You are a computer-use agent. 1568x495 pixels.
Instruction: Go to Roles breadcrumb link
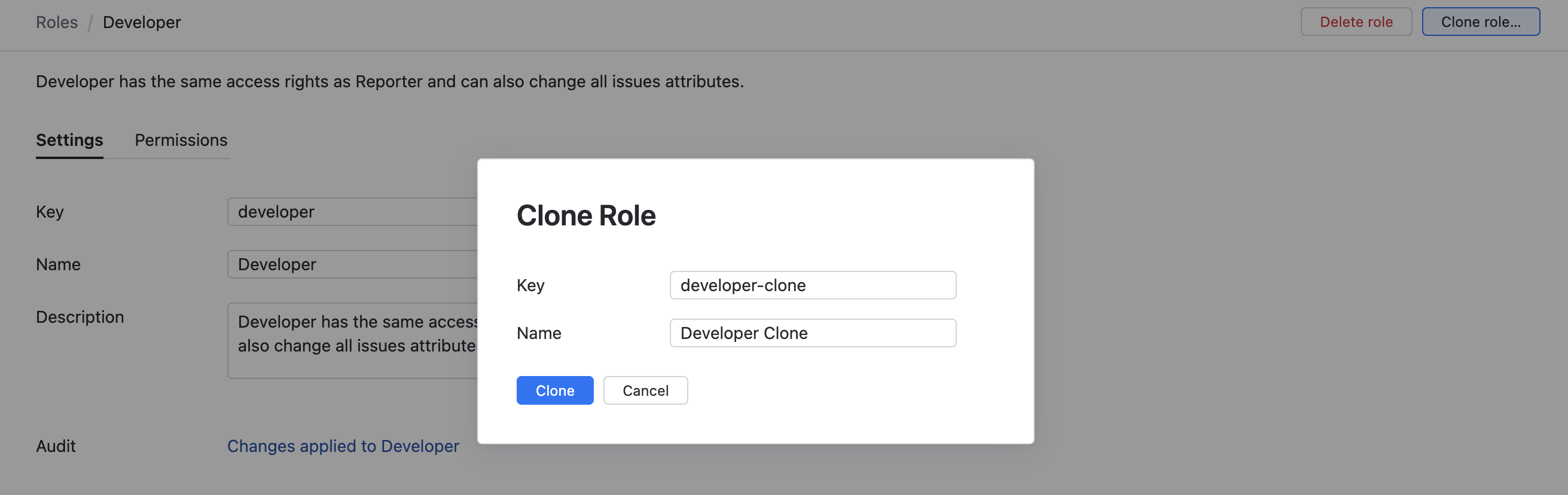[57, 23]
